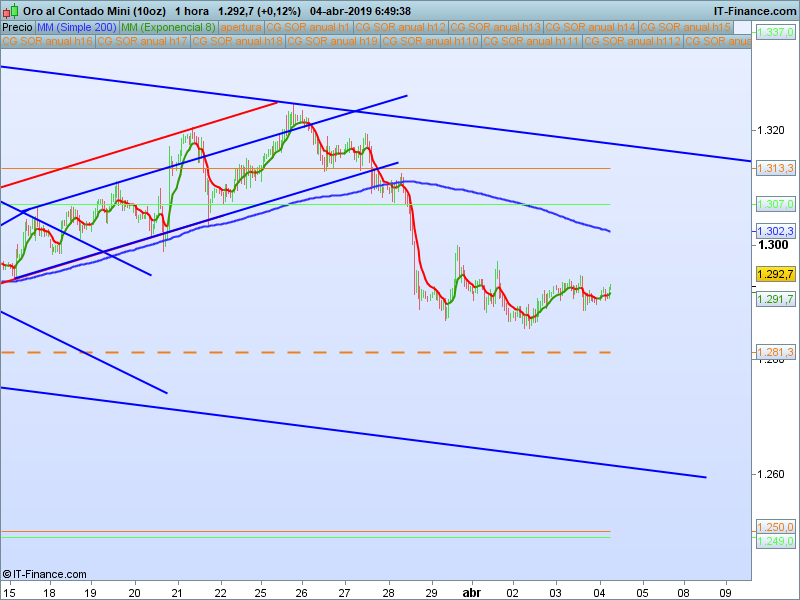
Task: Click date 09 on the time axis
Action: pos(726,593)
